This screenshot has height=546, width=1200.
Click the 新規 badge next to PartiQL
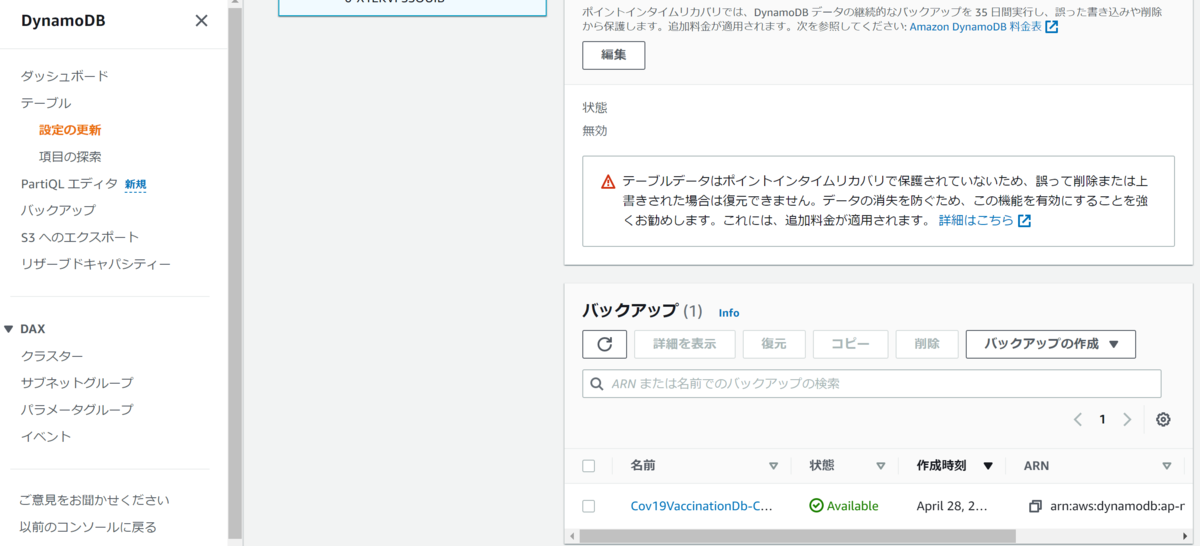[135, 184]
